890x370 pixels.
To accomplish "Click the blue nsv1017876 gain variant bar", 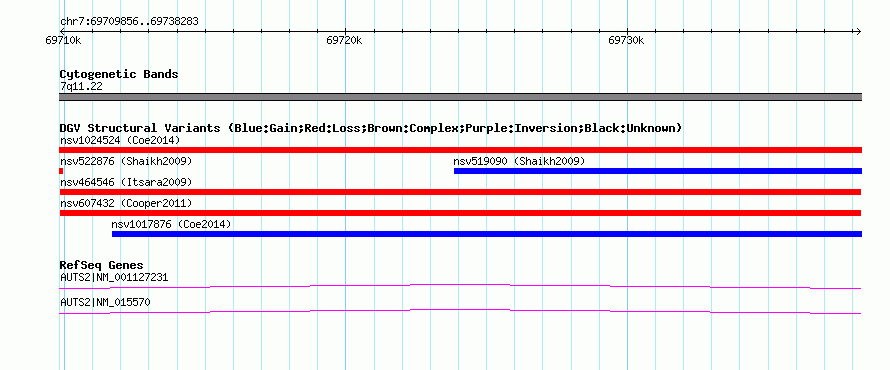I will pyautogui.click(x=487, y=234).
